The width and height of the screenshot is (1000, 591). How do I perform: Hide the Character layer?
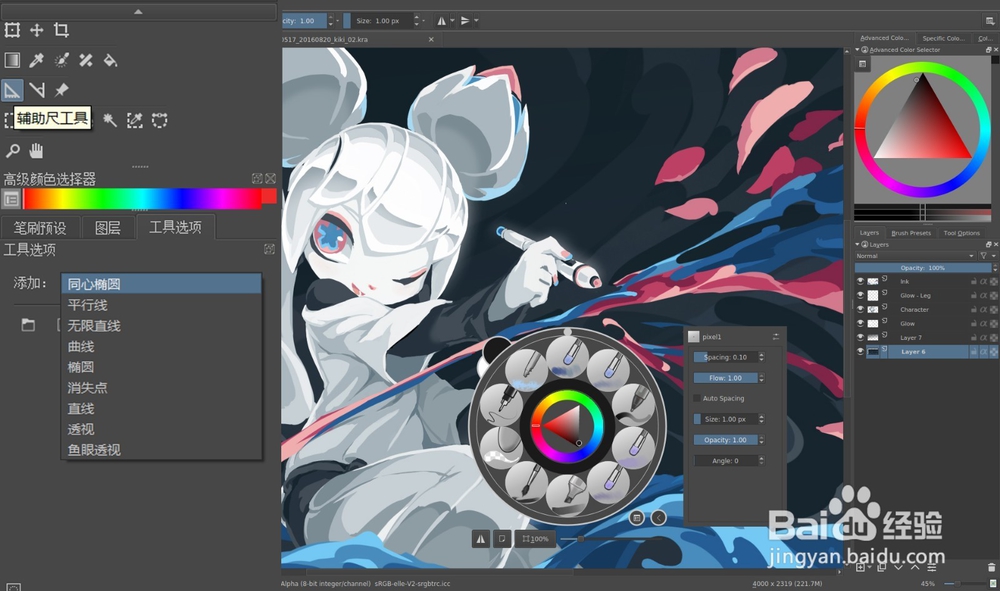860,309
